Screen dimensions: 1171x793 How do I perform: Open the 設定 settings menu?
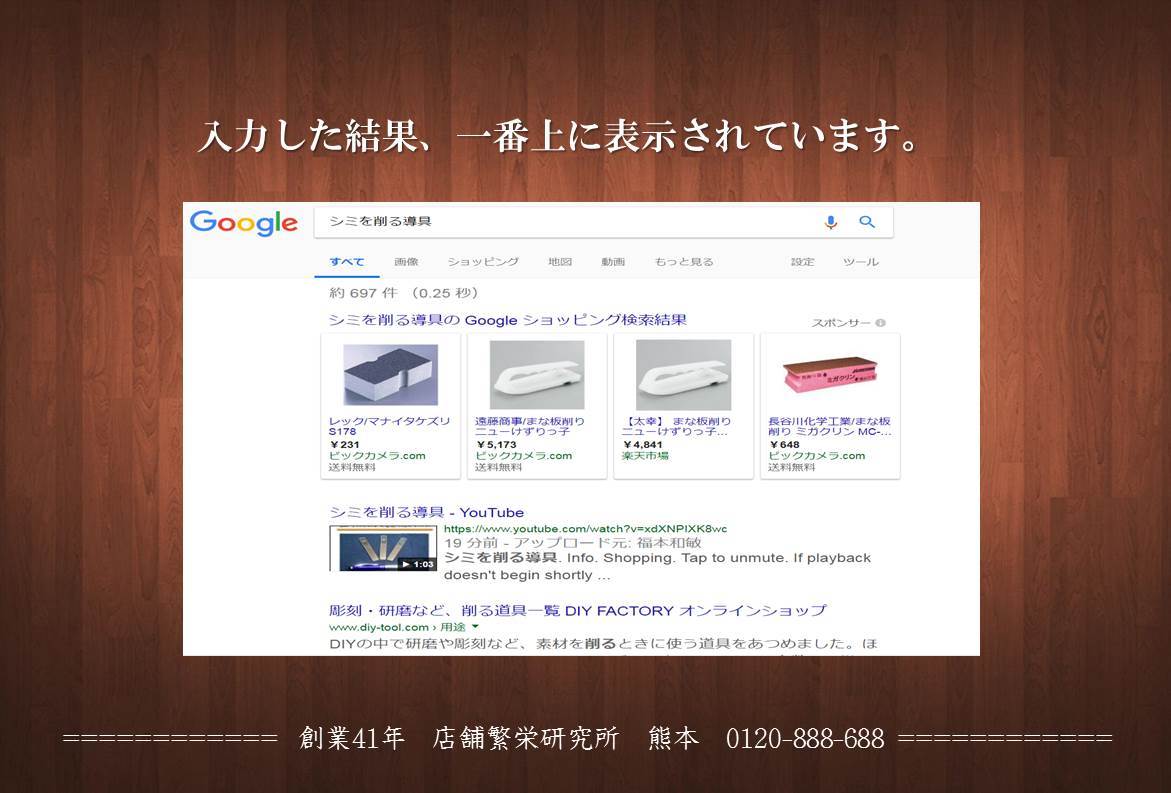[x=803, y=262]
